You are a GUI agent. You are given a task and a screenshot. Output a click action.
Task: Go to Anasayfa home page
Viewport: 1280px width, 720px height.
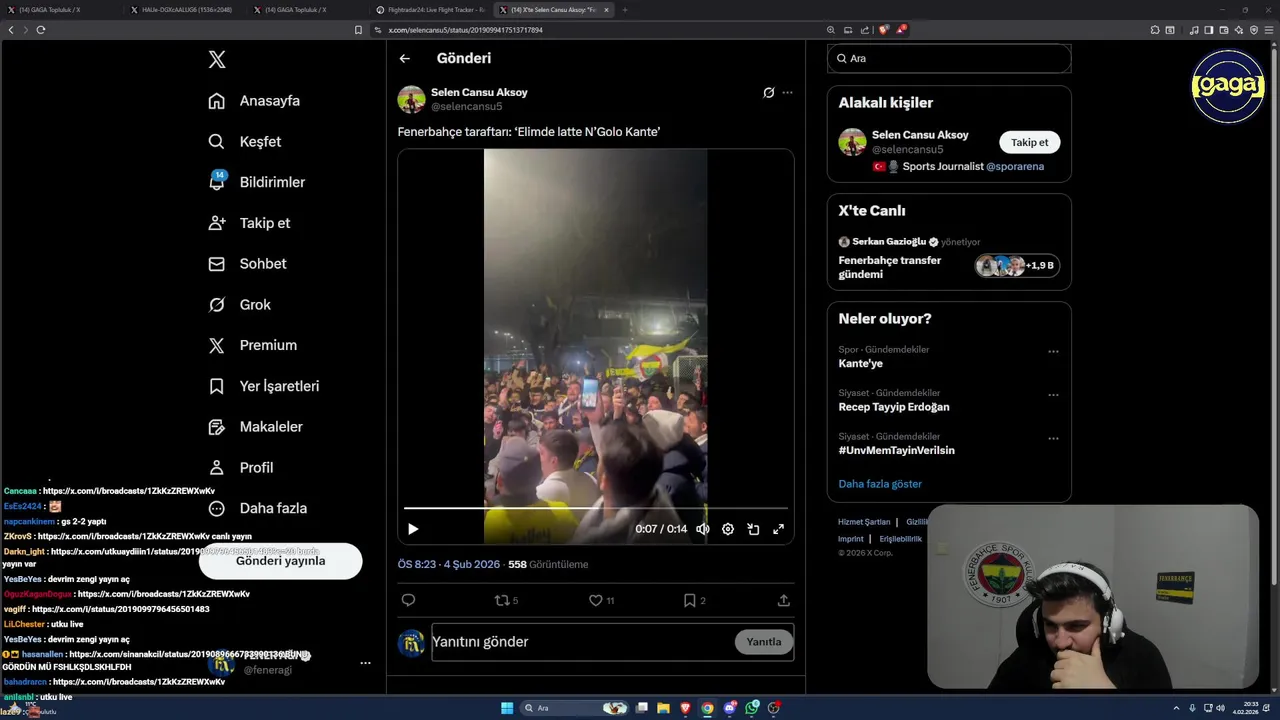coord(254,101)
